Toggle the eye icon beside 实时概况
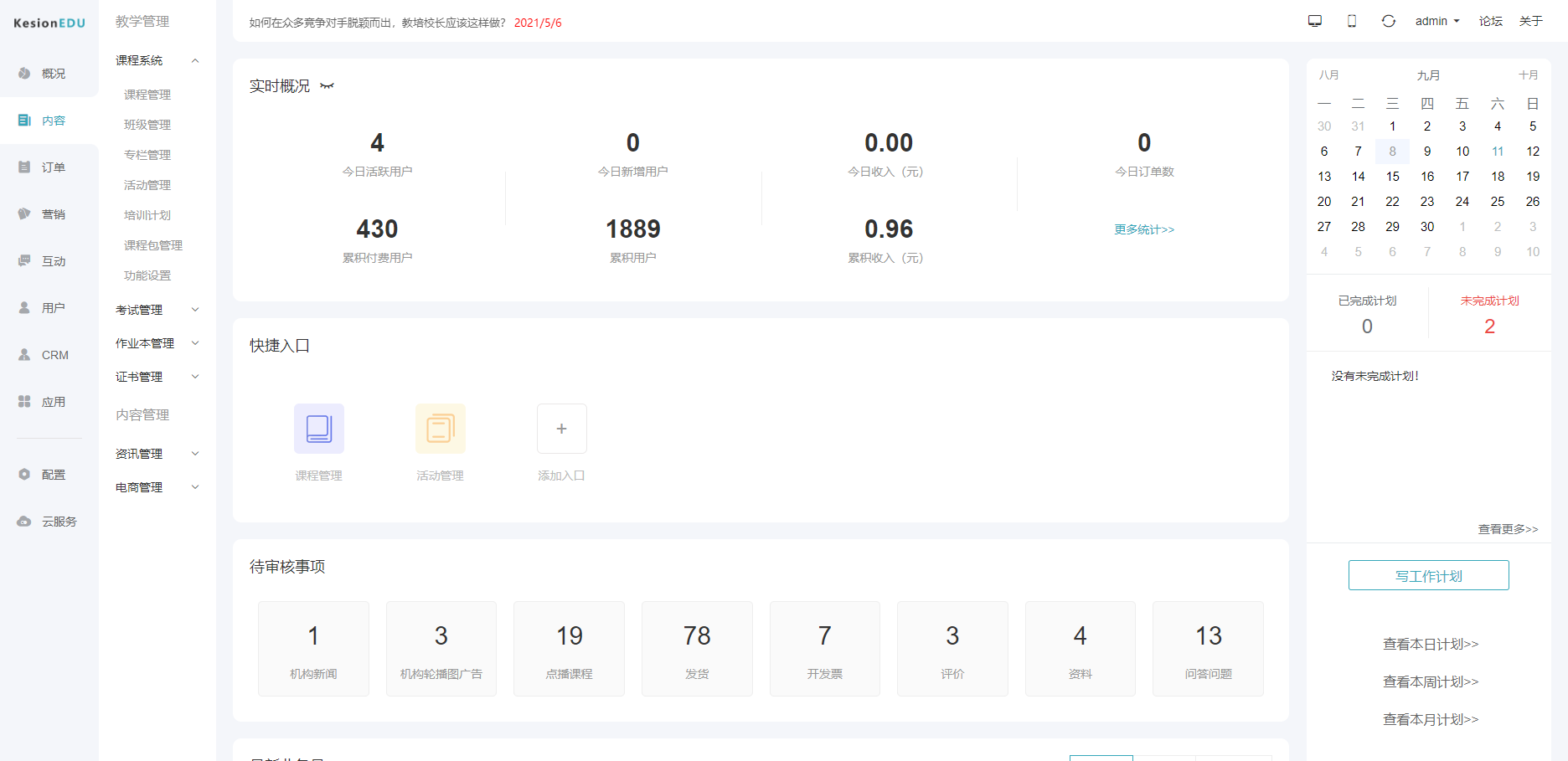Image resolution: width=1568 pixels, height=761 pixels. click(x=327, y=86)
